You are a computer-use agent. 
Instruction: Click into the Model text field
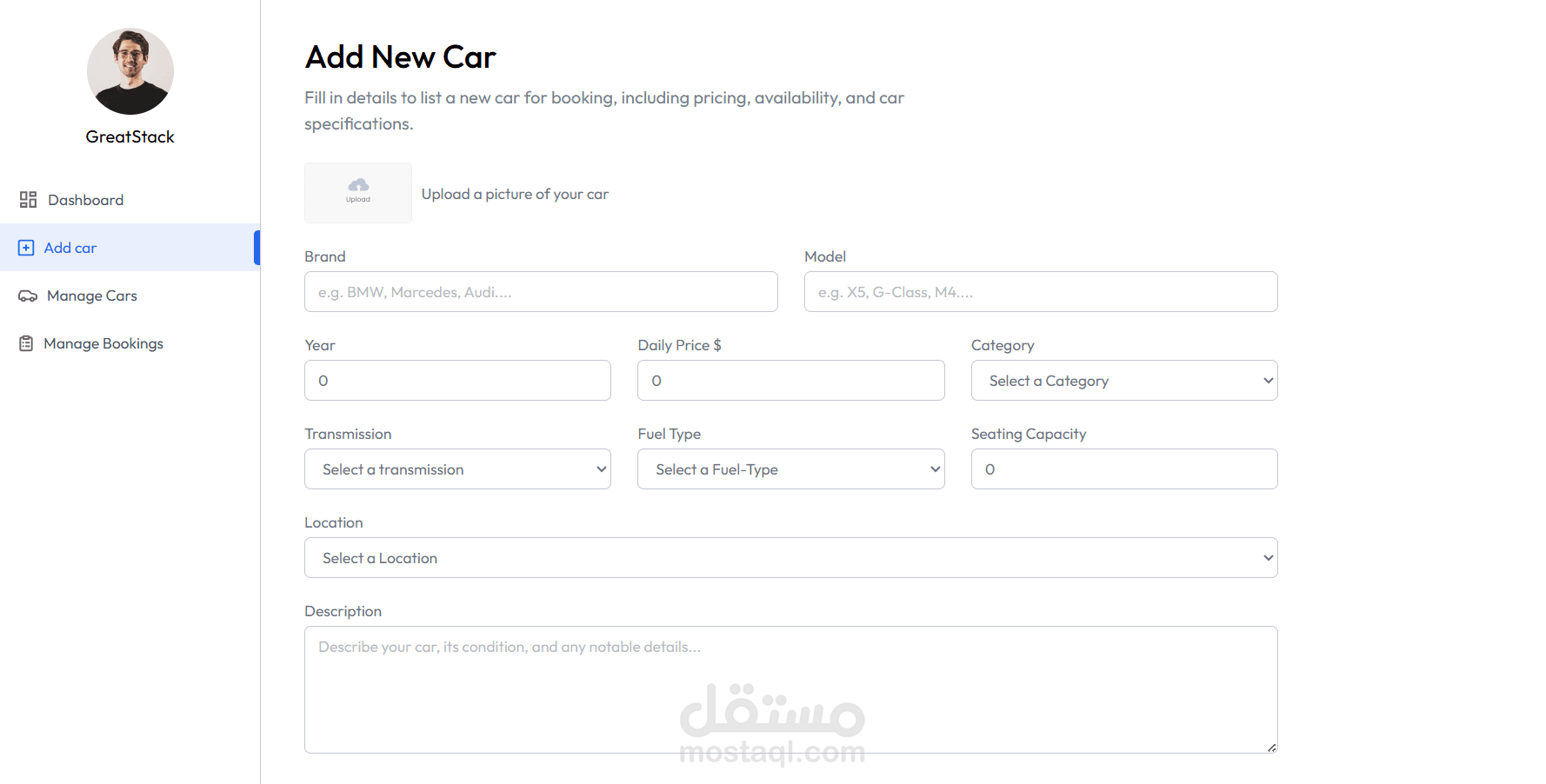click(1041, 292)
